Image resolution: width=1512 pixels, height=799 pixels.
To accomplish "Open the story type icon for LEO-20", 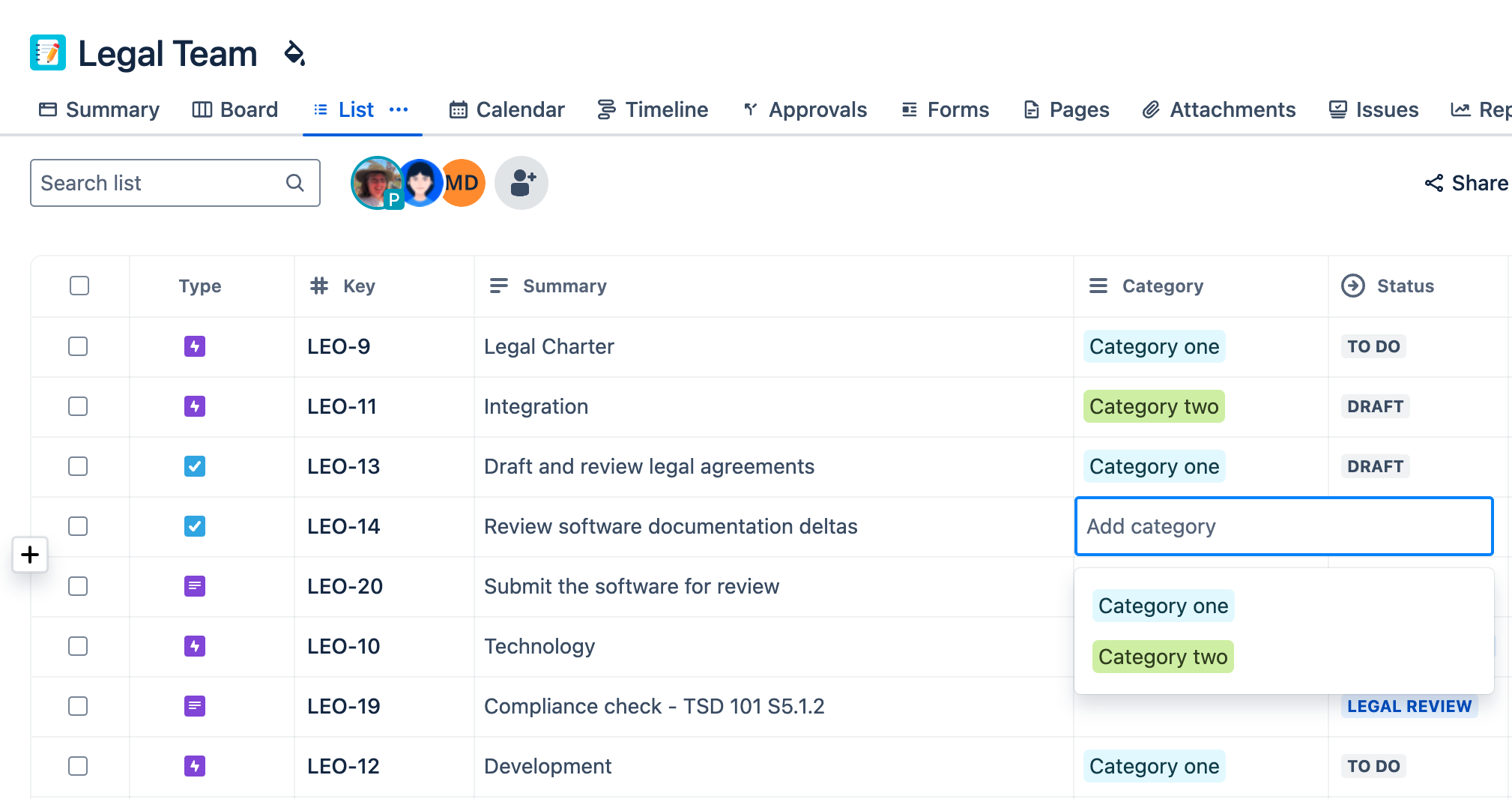I will (x=195, y=586).
